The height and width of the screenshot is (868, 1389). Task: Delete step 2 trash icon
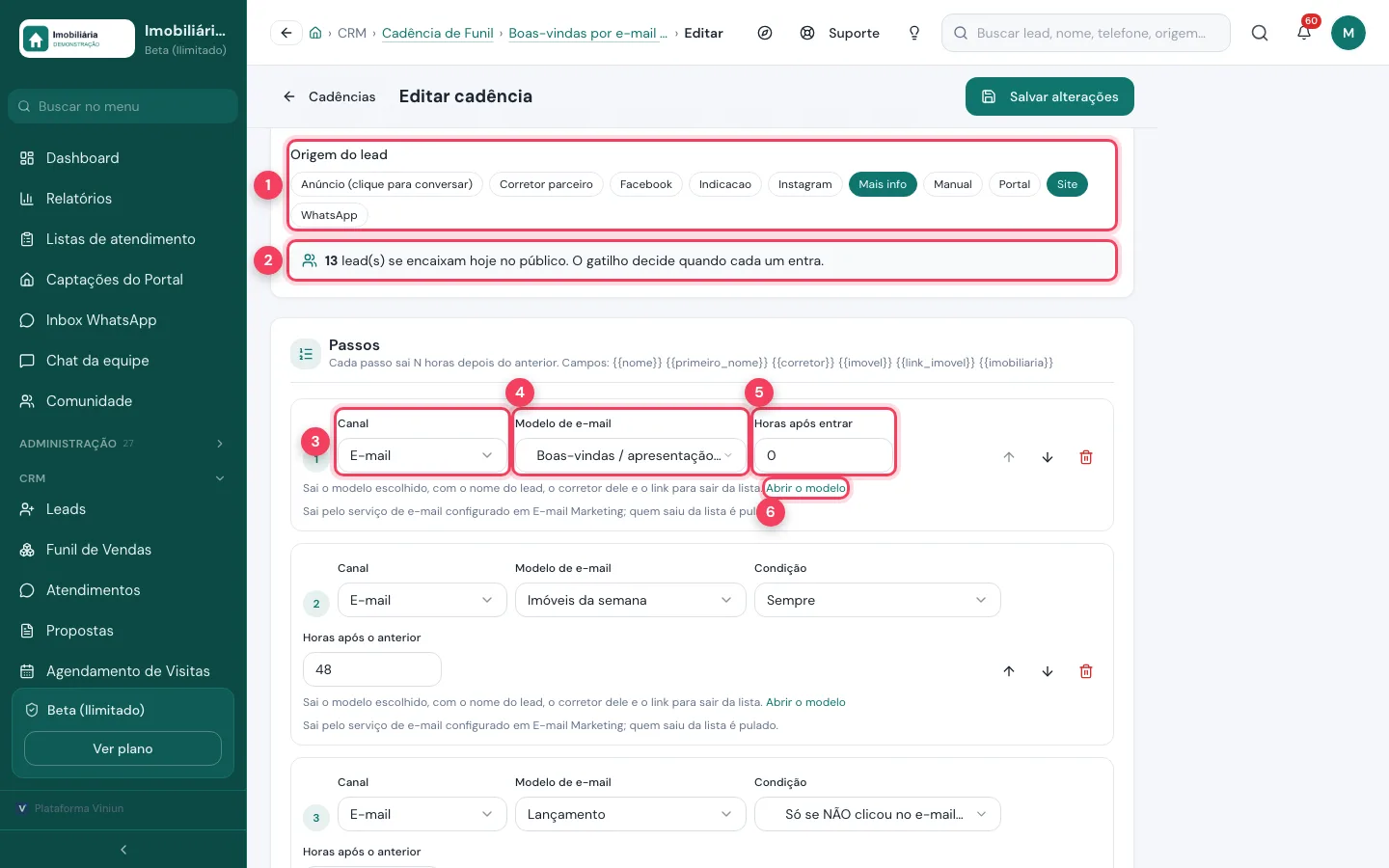click(x=1086, y=671)
